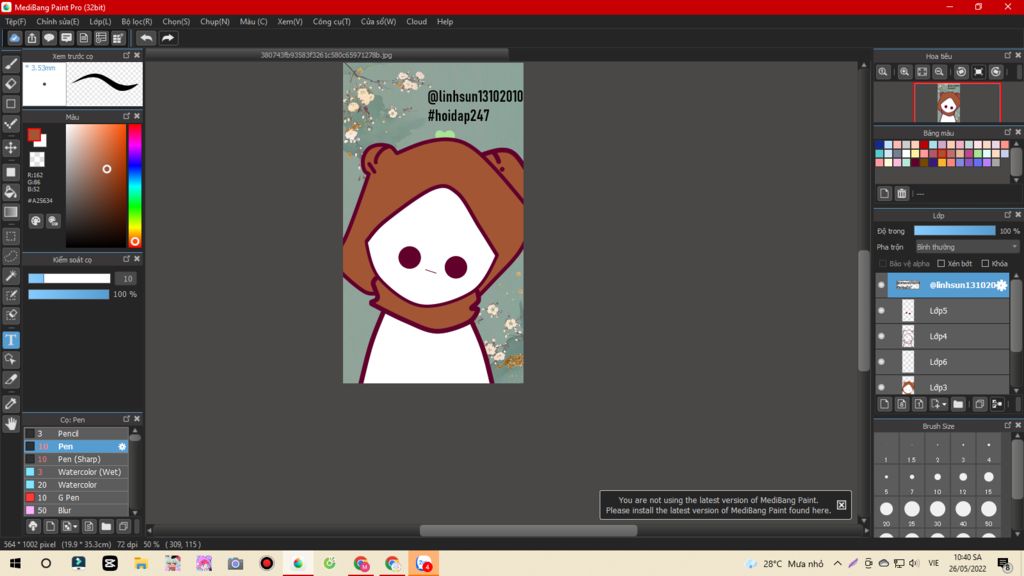Open settings gear of the text layer
This screenshot has height=576, width=1024.
pos(1002,285)
